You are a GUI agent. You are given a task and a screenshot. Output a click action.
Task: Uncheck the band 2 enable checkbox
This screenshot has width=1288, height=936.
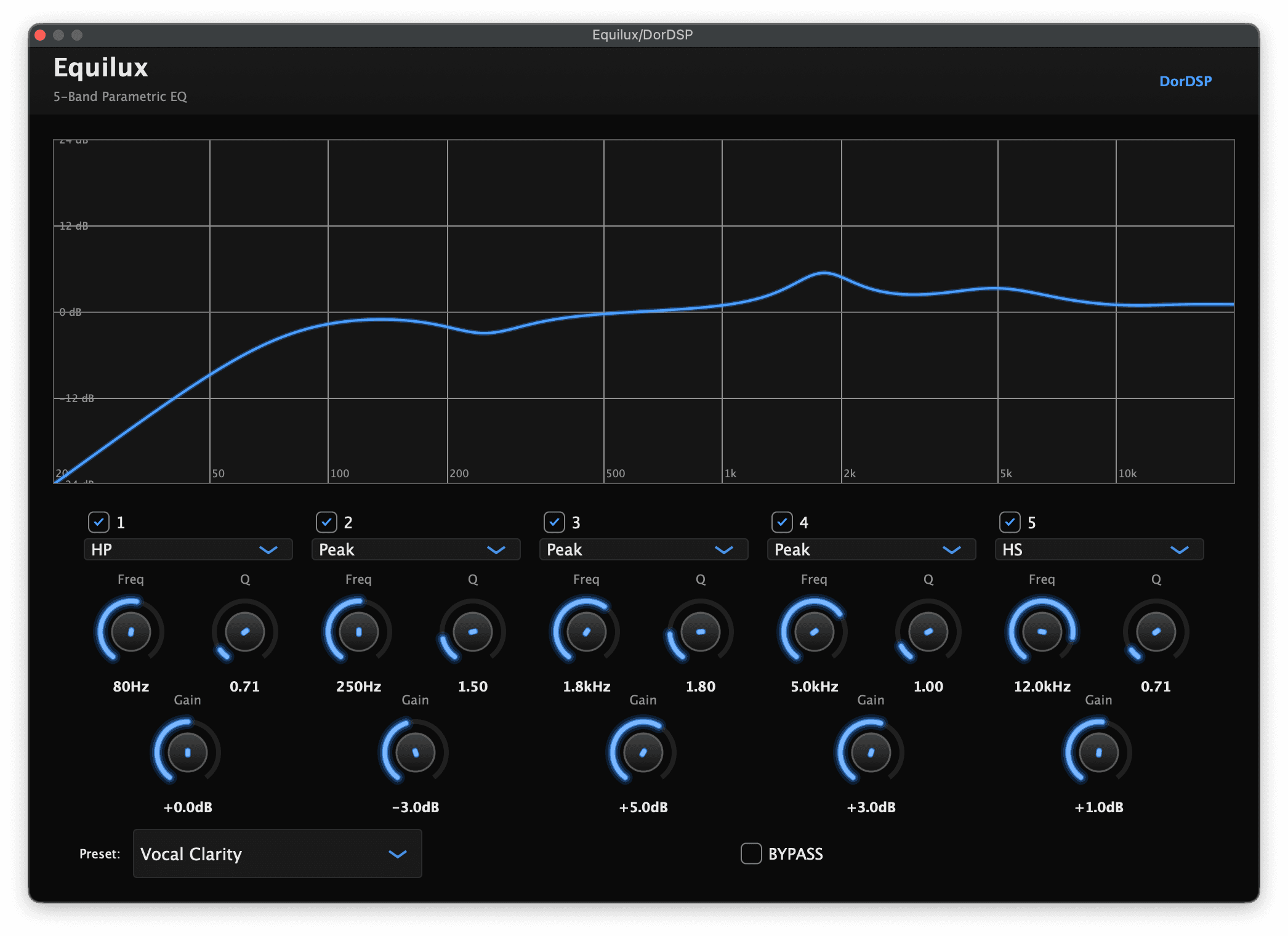(x=327, y=522)
